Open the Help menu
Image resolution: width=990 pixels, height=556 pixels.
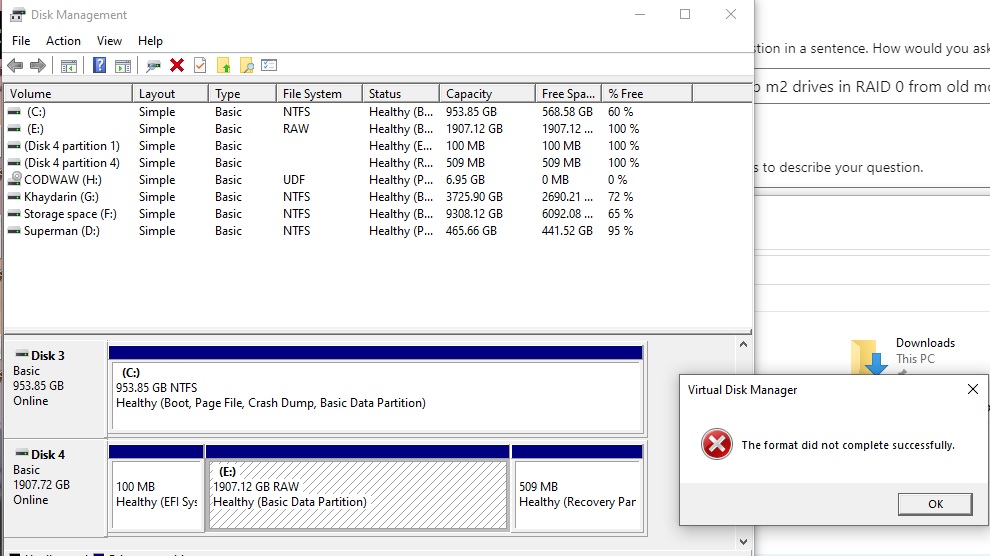coord(150,40)
